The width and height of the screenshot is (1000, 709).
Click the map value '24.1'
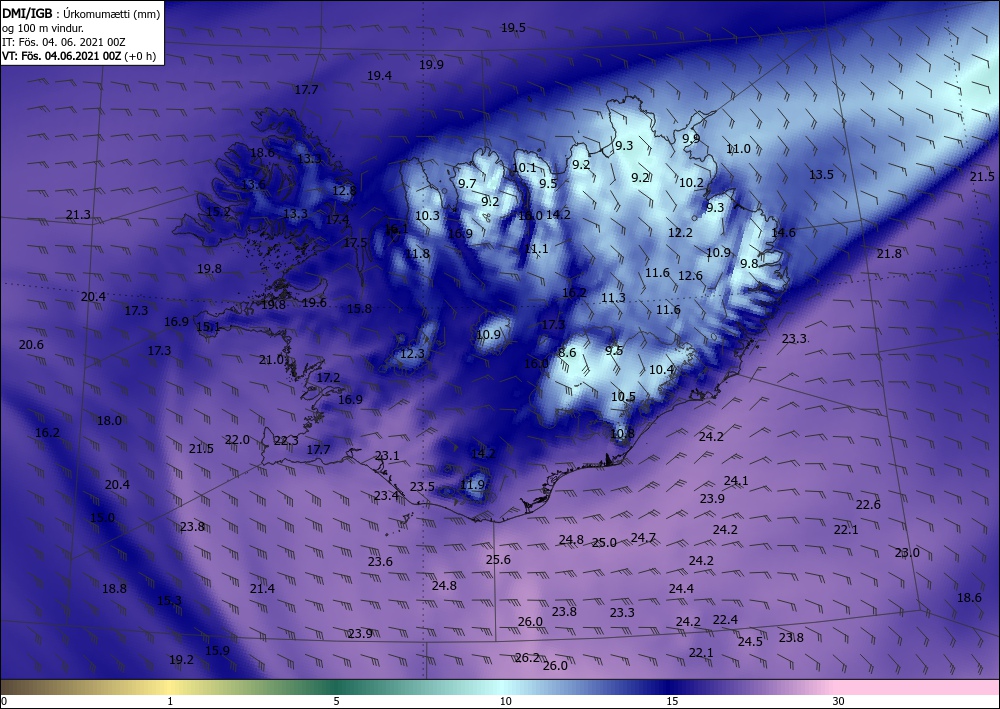736,481
